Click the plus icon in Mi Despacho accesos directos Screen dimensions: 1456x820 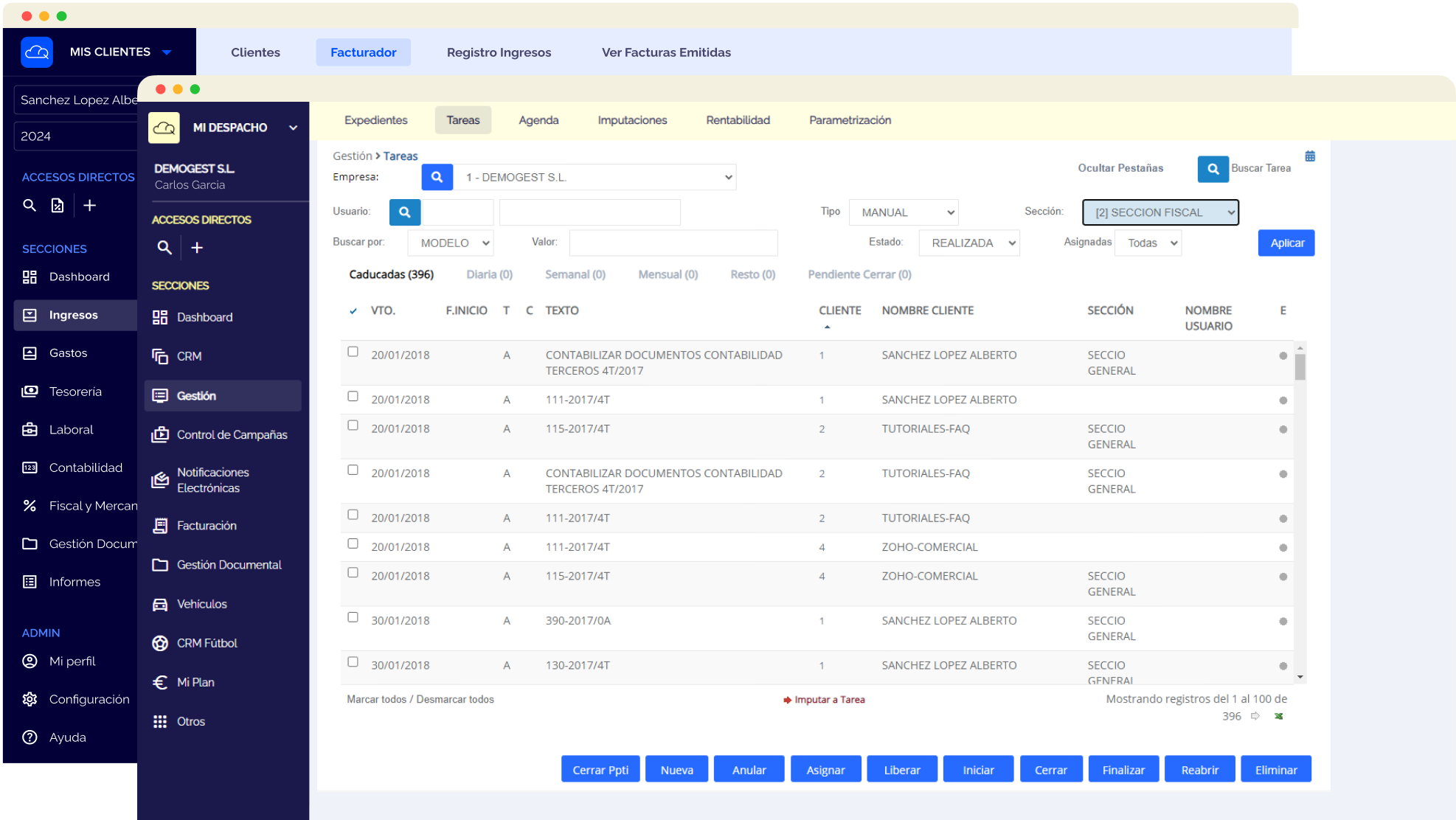197,248
